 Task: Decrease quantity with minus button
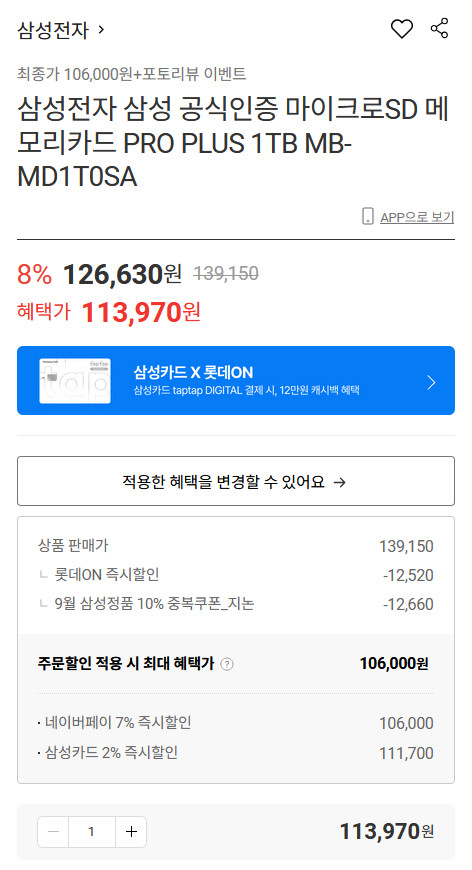[53, 831]
